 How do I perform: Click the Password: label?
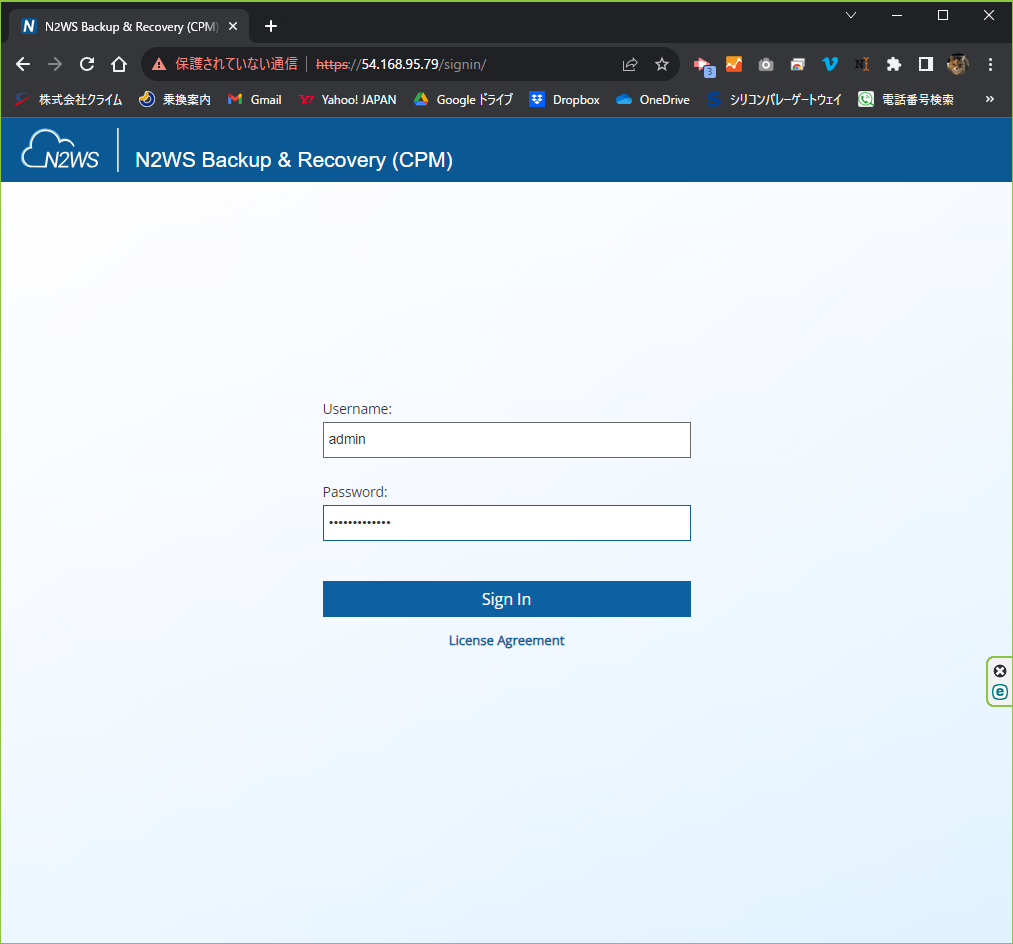tap(355, 492)
